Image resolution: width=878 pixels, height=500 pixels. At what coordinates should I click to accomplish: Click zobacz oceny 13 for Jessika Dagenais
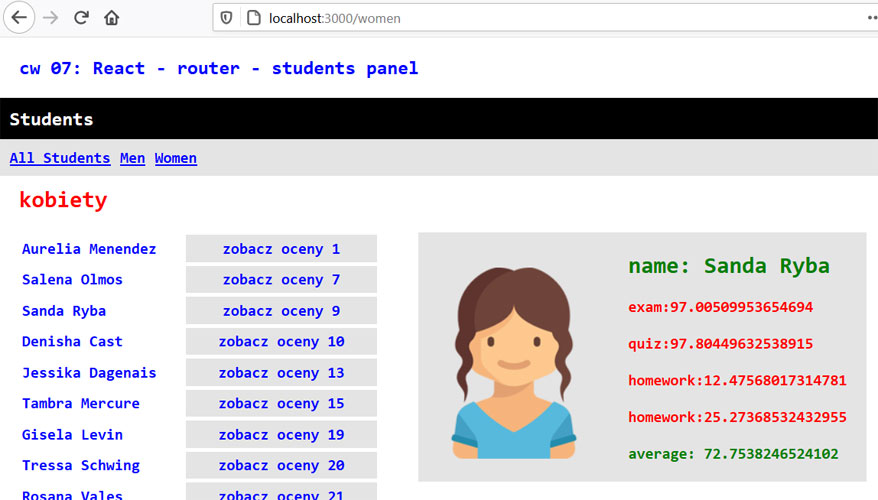[281, 373]
